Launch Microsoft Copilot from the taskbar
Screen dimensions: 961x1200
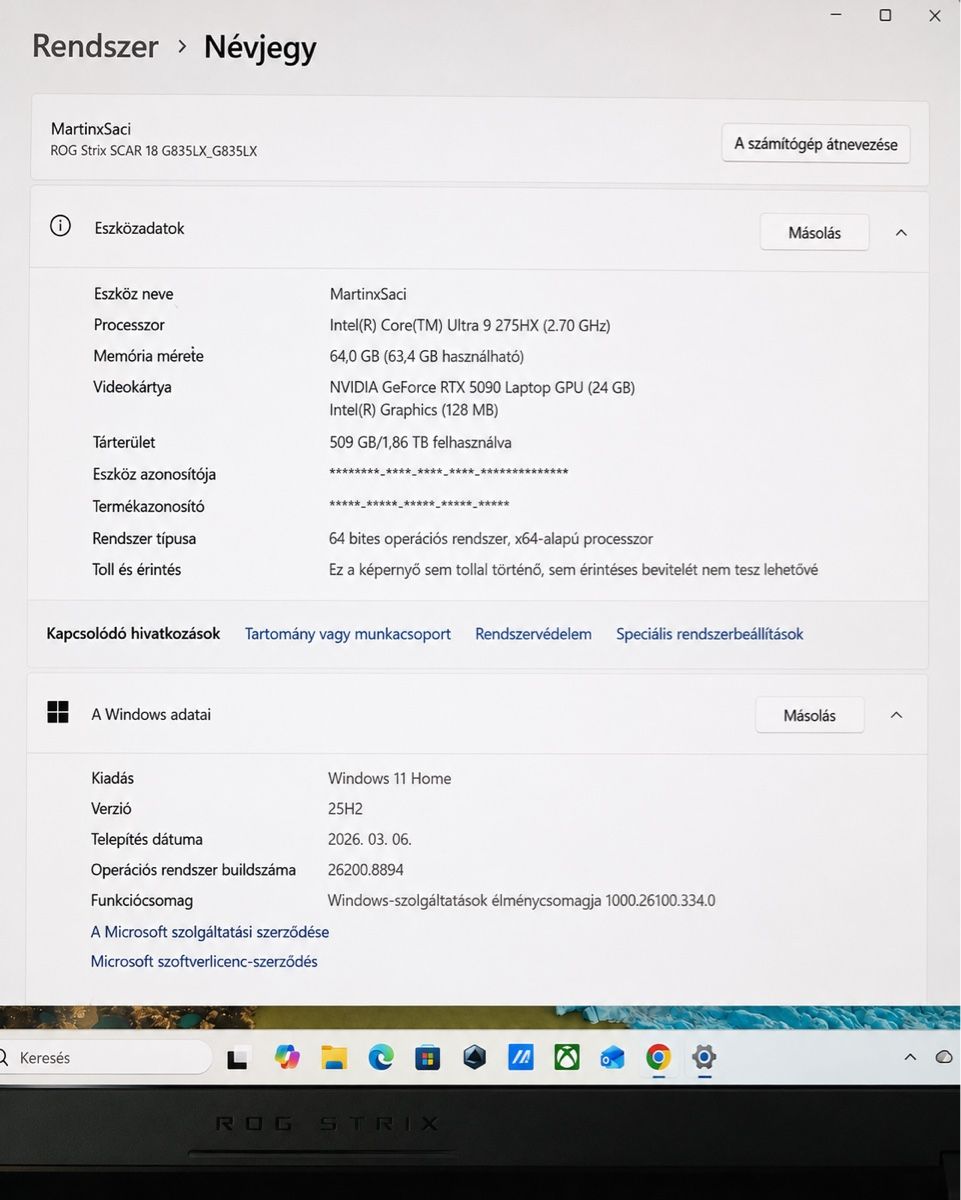287,1057
